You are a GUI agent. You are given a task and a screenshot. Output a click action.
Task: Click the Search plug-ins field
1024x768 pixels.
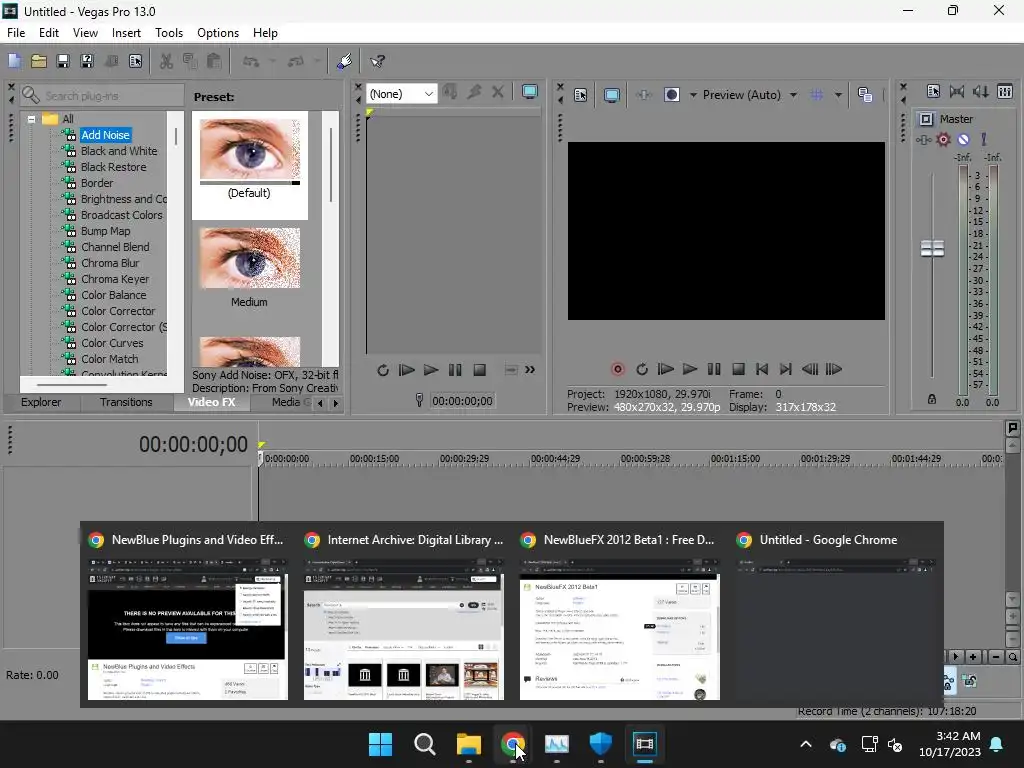click(x=102, y=95)
